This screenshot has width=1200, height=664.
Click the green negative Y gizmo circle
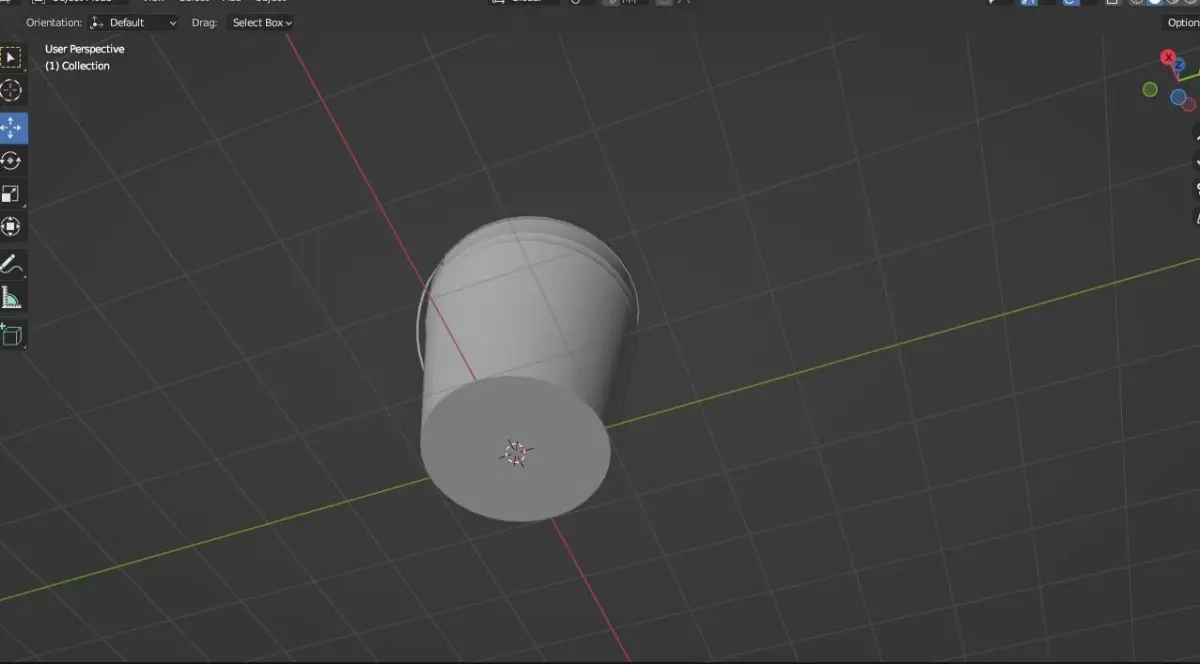[x=1150, y=90]
